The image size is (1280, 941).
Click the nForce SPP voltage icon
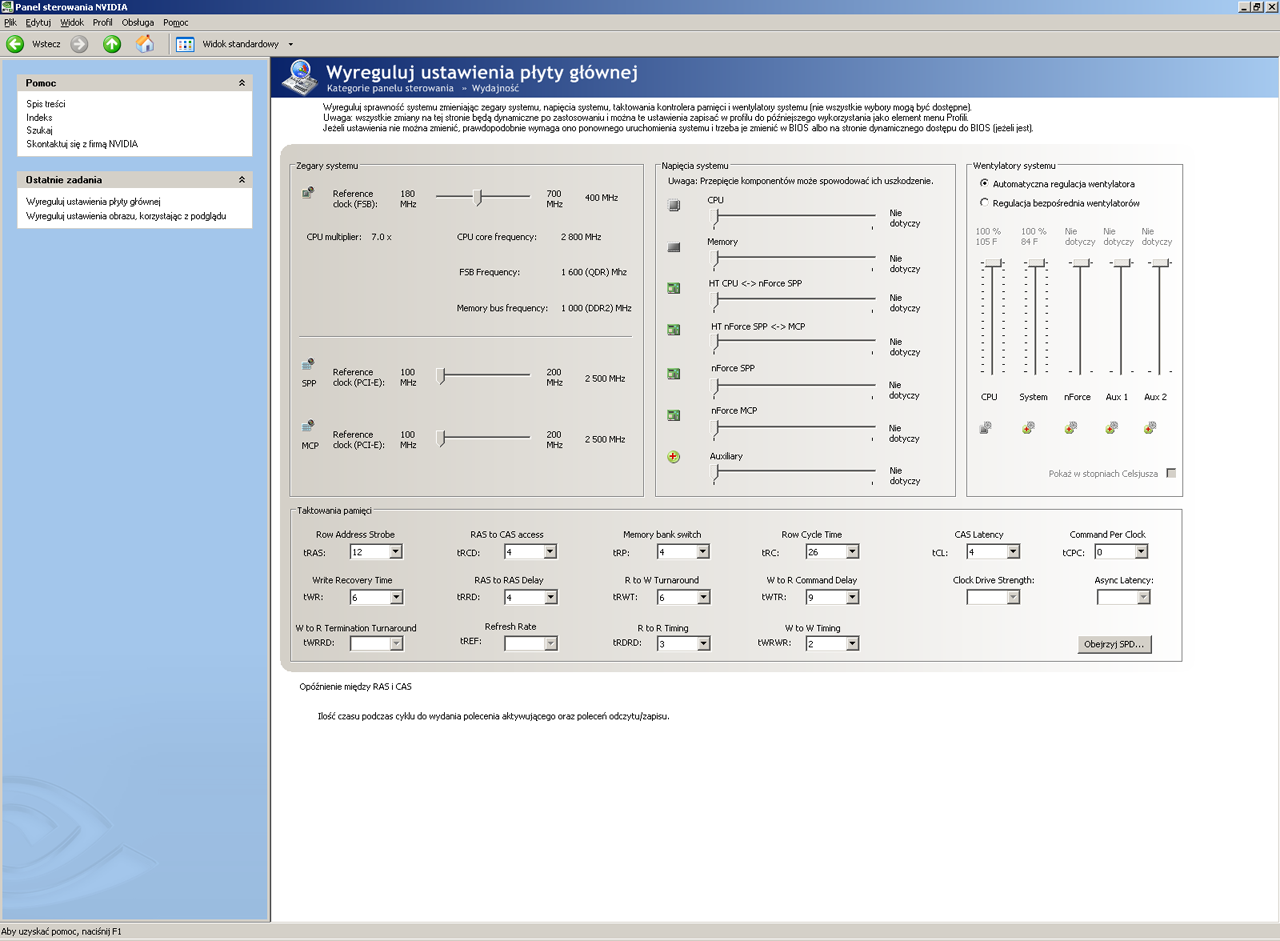(x=674, y=374)
